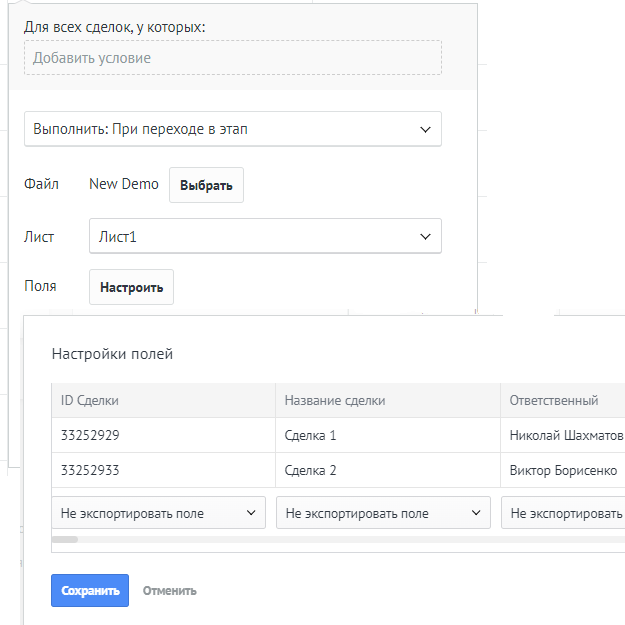625x625 pixels.
Task: Click the 'Сделка 1' table cell
Action: (388, 435)
